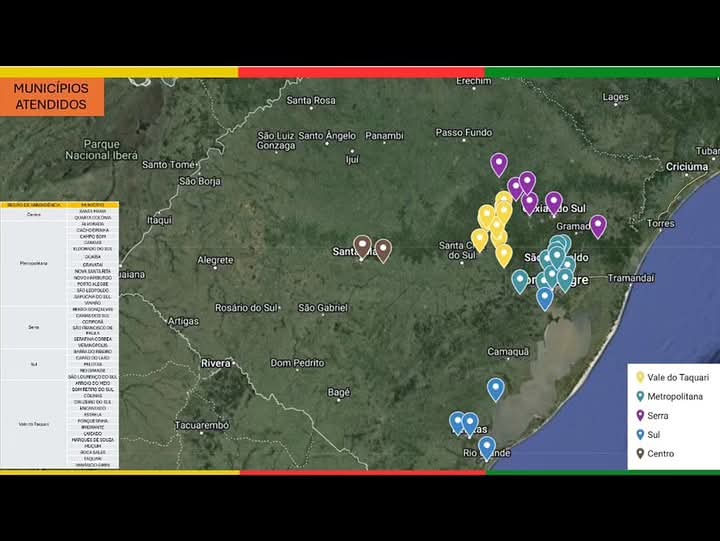Click the Tacuarembó label on the map
720x541 pixels.
tap(202, 425)
